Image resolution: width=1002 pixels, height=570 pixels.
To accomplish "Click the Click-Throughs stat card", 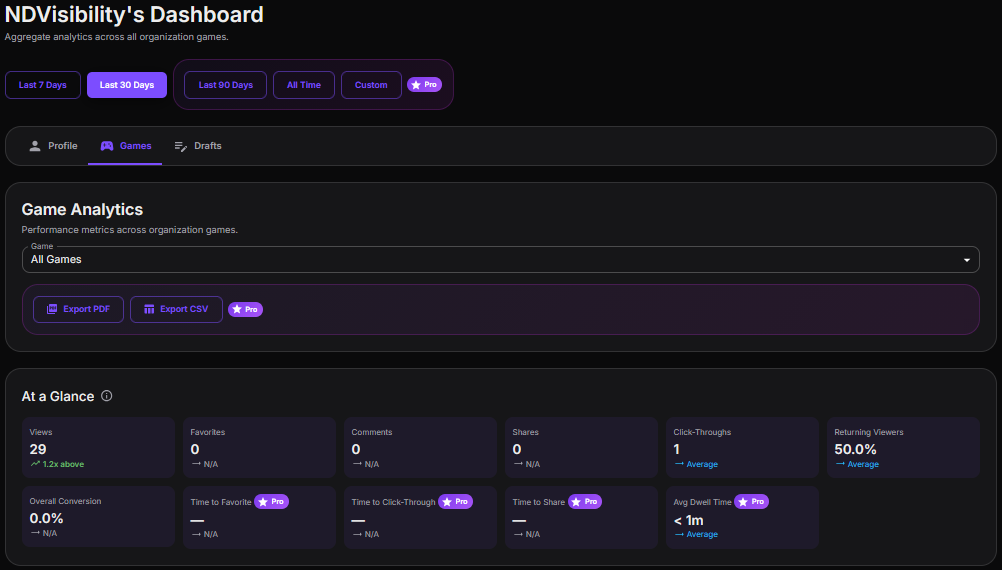I will [x=743, y=447].
